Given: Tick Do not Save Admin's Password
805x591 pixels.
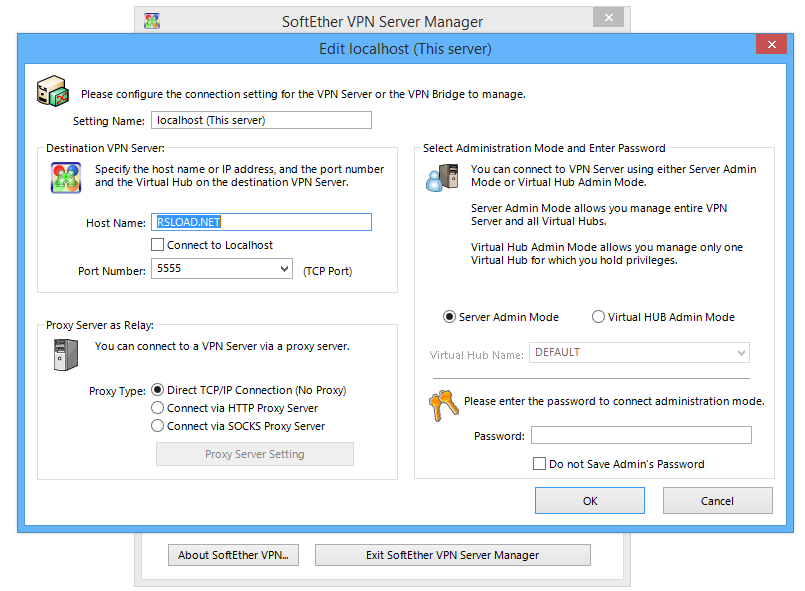Looking at the screenshot, I should [x=539, y=464].
